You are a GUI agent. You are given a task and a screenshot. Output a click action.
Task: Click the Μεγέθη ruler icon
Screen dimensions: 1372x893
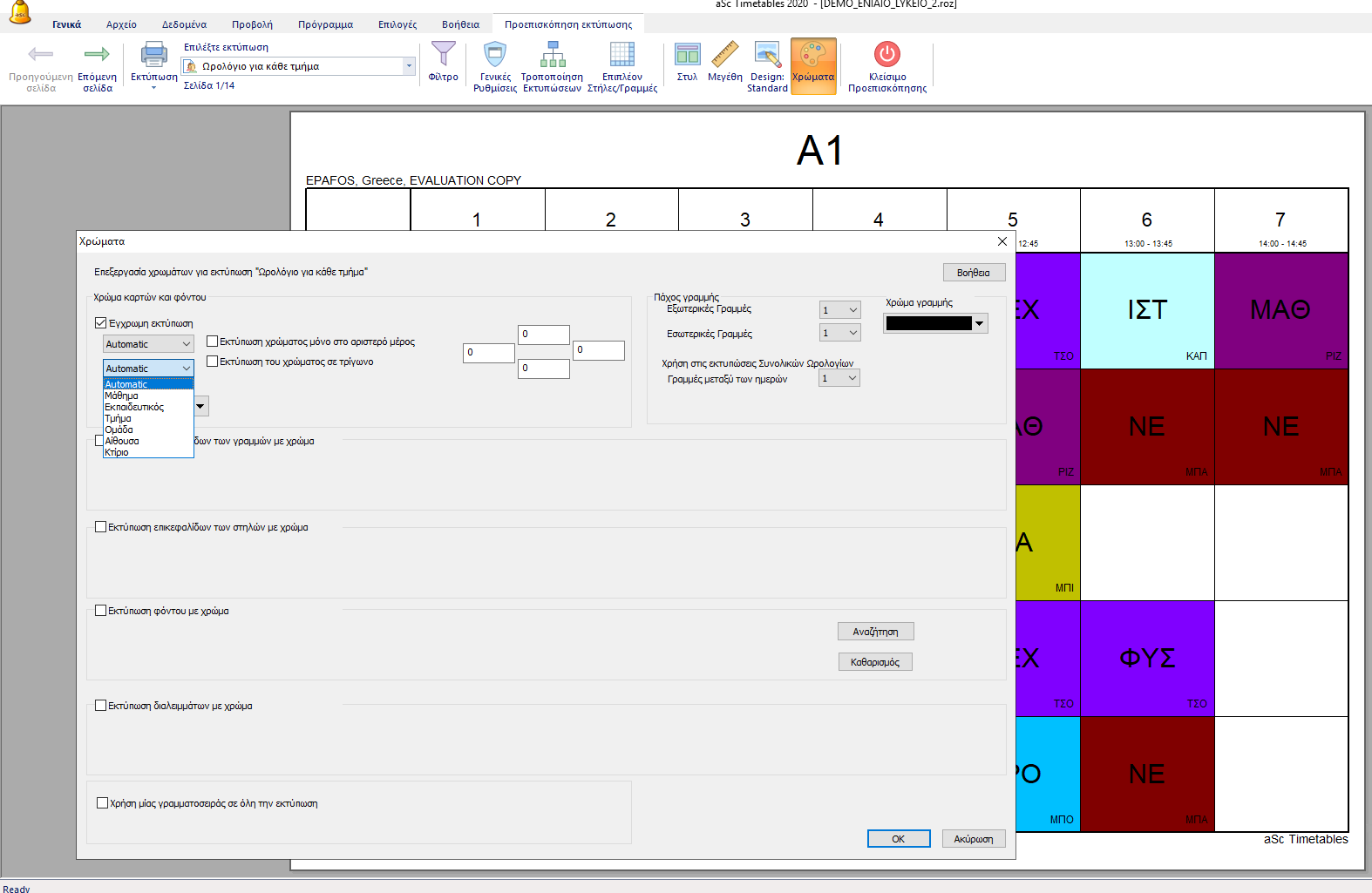(724, 56)
